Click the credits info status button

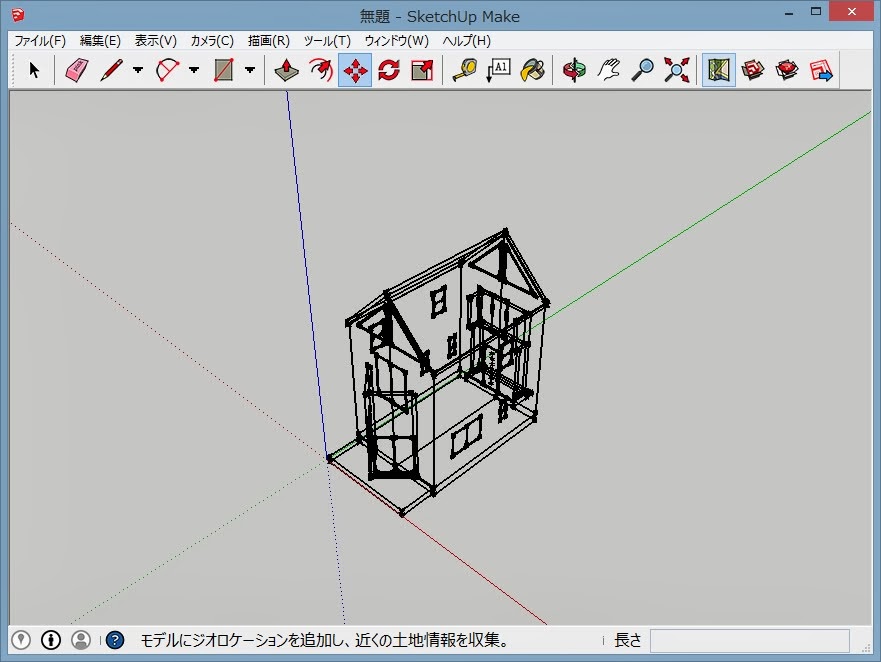click(x=51, y=640)
